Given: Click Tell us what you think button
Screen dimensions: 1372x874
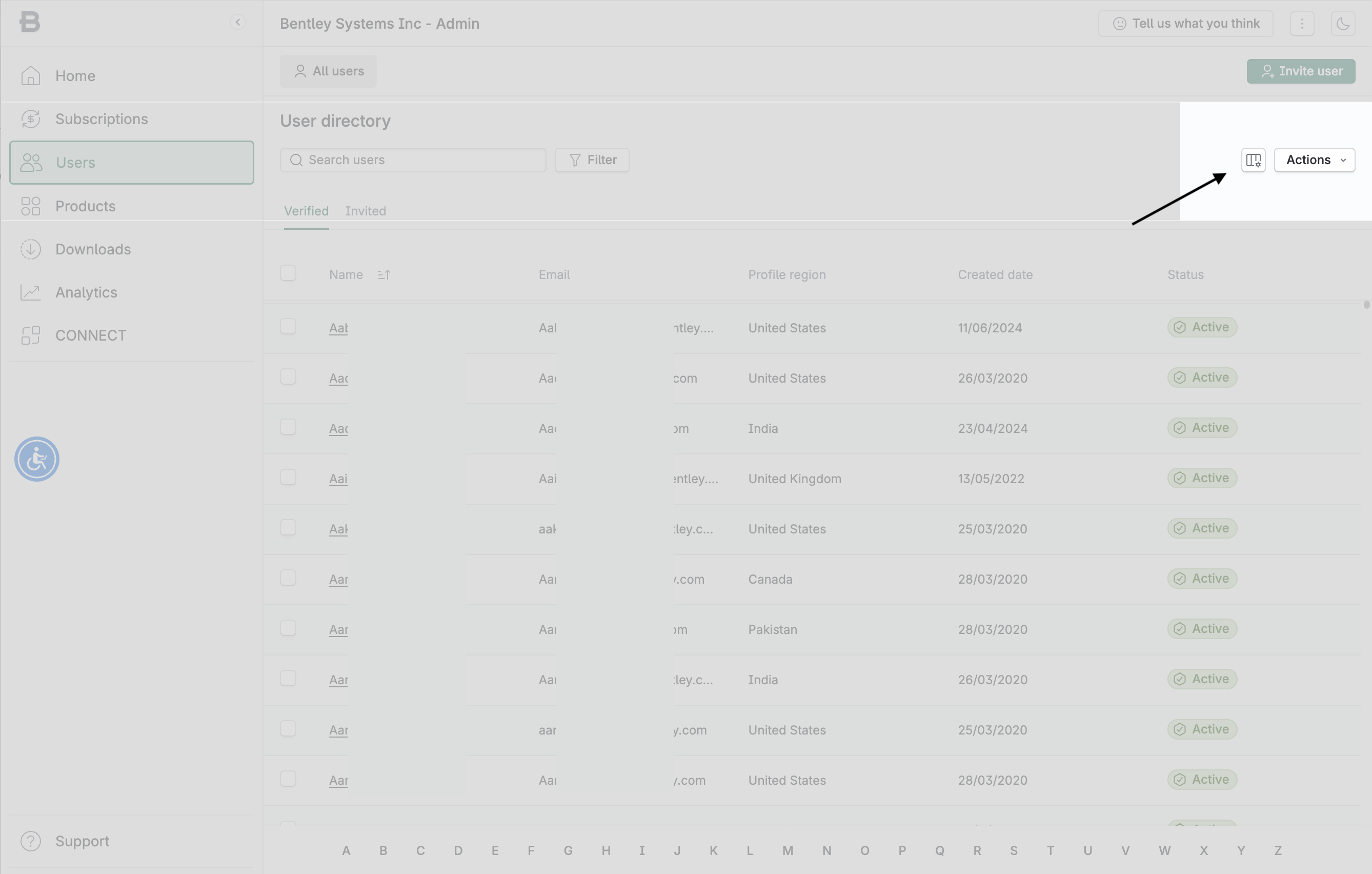Looking at the screenshot, I should 1185,24.
